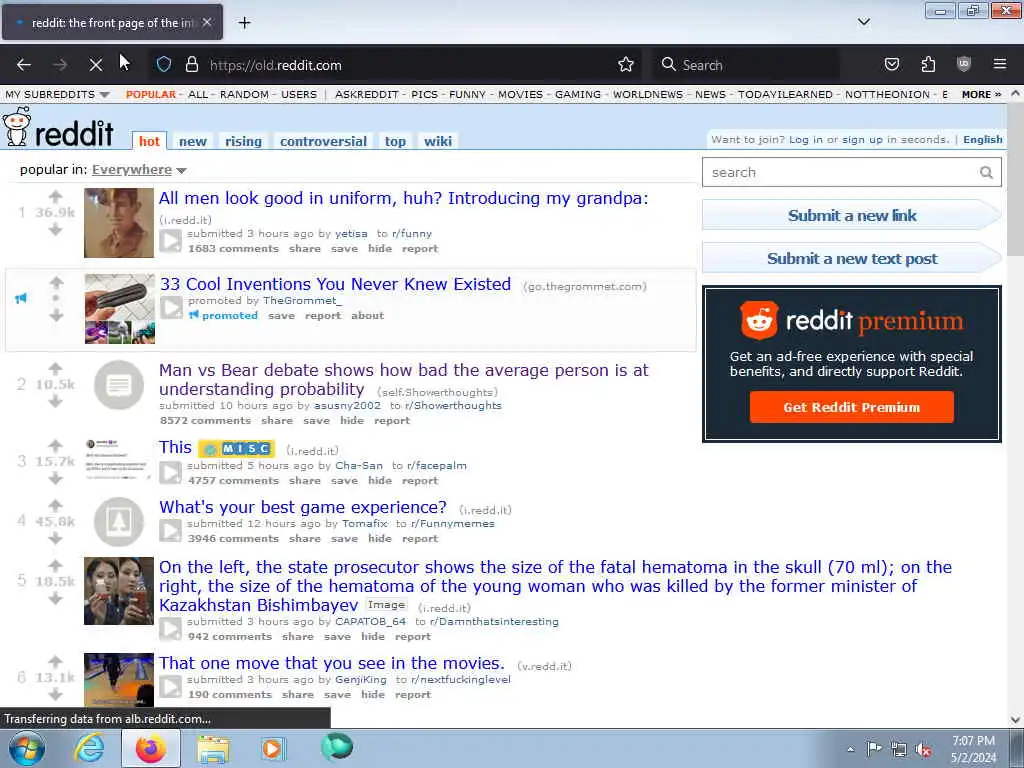Upvote the facepalm 'This' post
Image resolution: width=1024 pixels, height=768 pixels.
pos(56,446)
